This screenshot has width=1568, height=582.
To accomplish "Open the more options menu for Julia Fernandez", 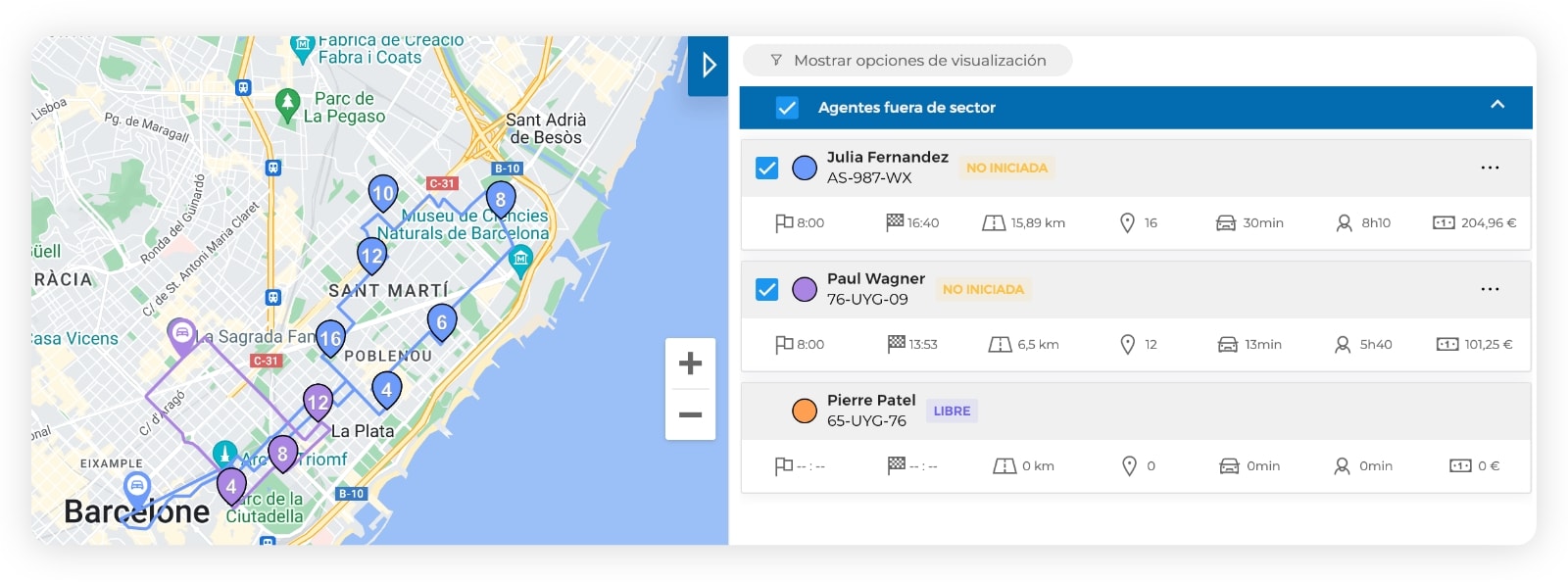I will tap(1490, 168).
